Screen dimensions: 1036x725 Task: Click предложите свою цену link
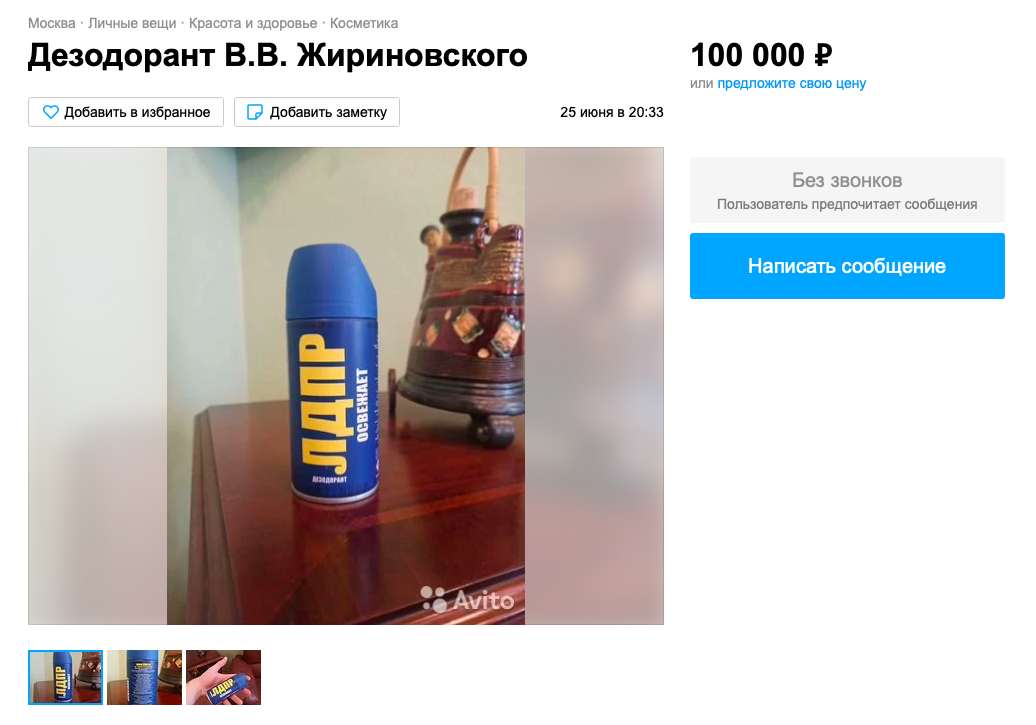[792, 83]
